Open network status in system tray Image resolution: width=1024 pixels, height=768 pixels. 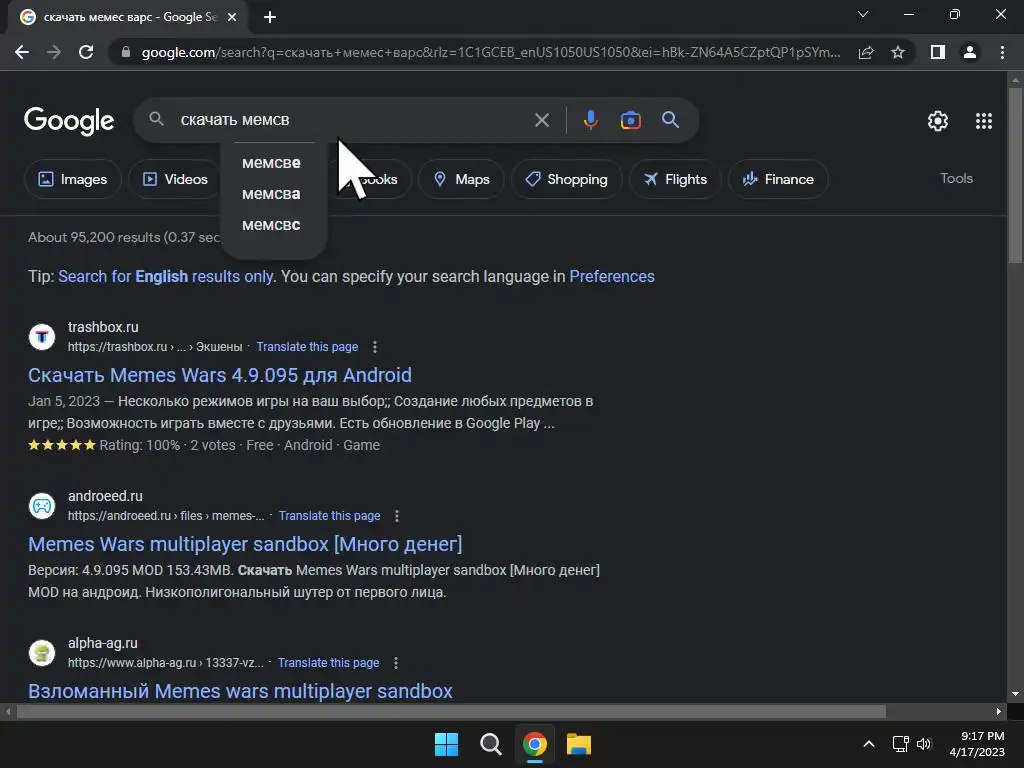click(x=901, y=744)
